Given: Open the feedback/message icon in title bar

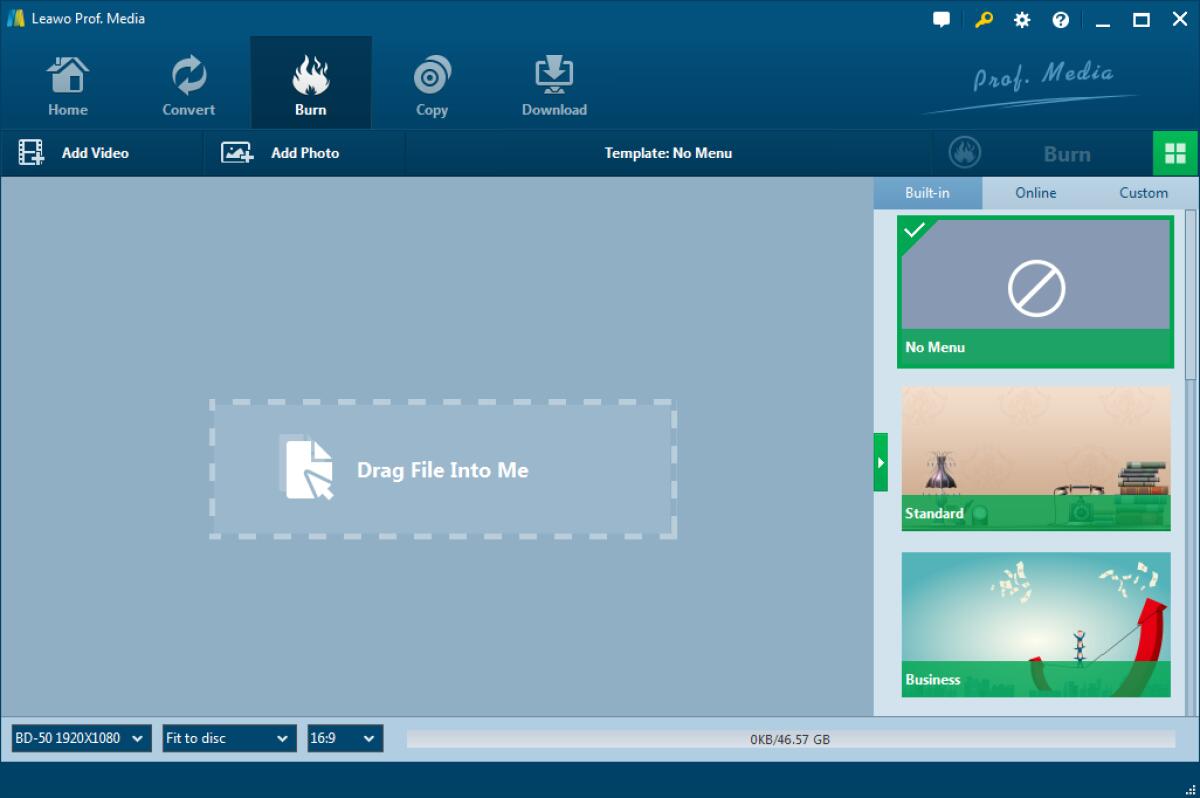Looking at the screenshot, I should click(x=941, y=19).
